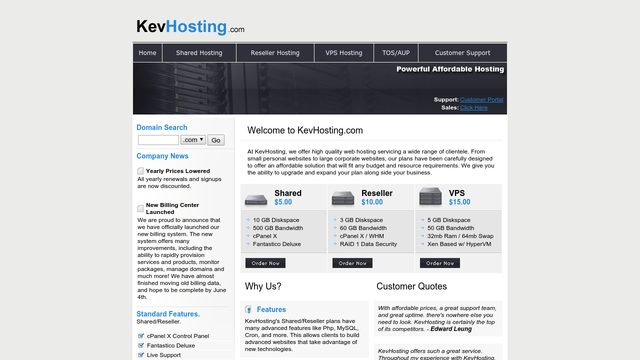Screen dimensions: 640x360
Task: Select the 50 GB Bandwidth feature text
Action: (x=451, y=228)
